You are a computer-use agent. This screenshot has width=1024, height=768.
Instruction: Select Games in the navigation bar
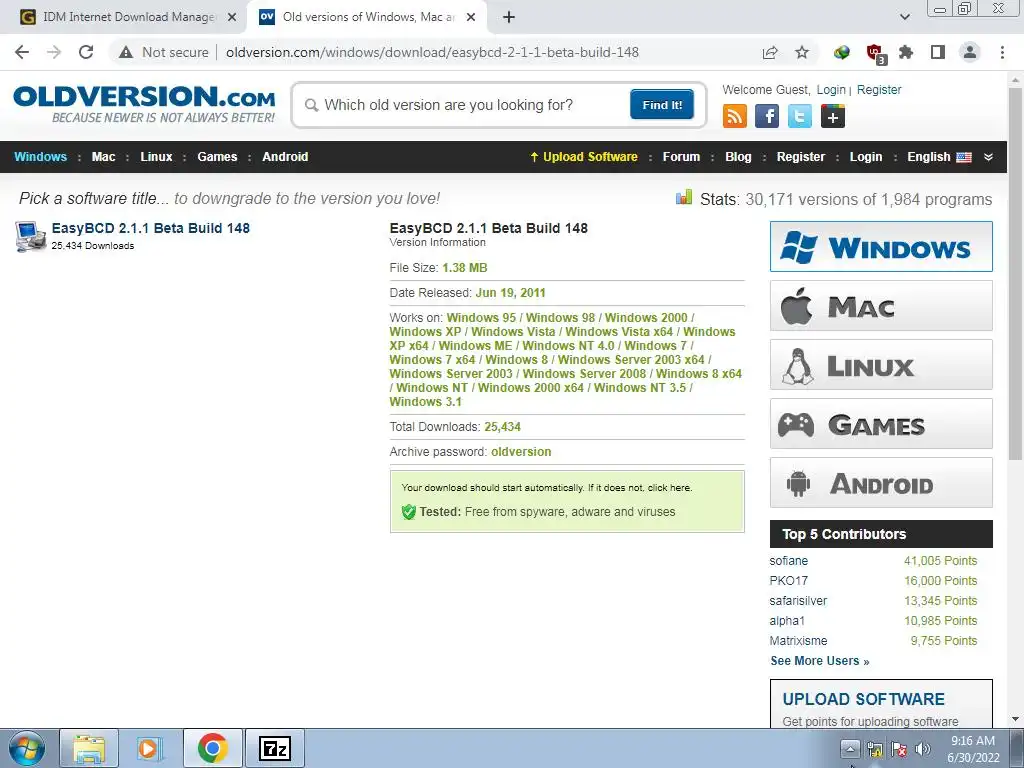217,157
